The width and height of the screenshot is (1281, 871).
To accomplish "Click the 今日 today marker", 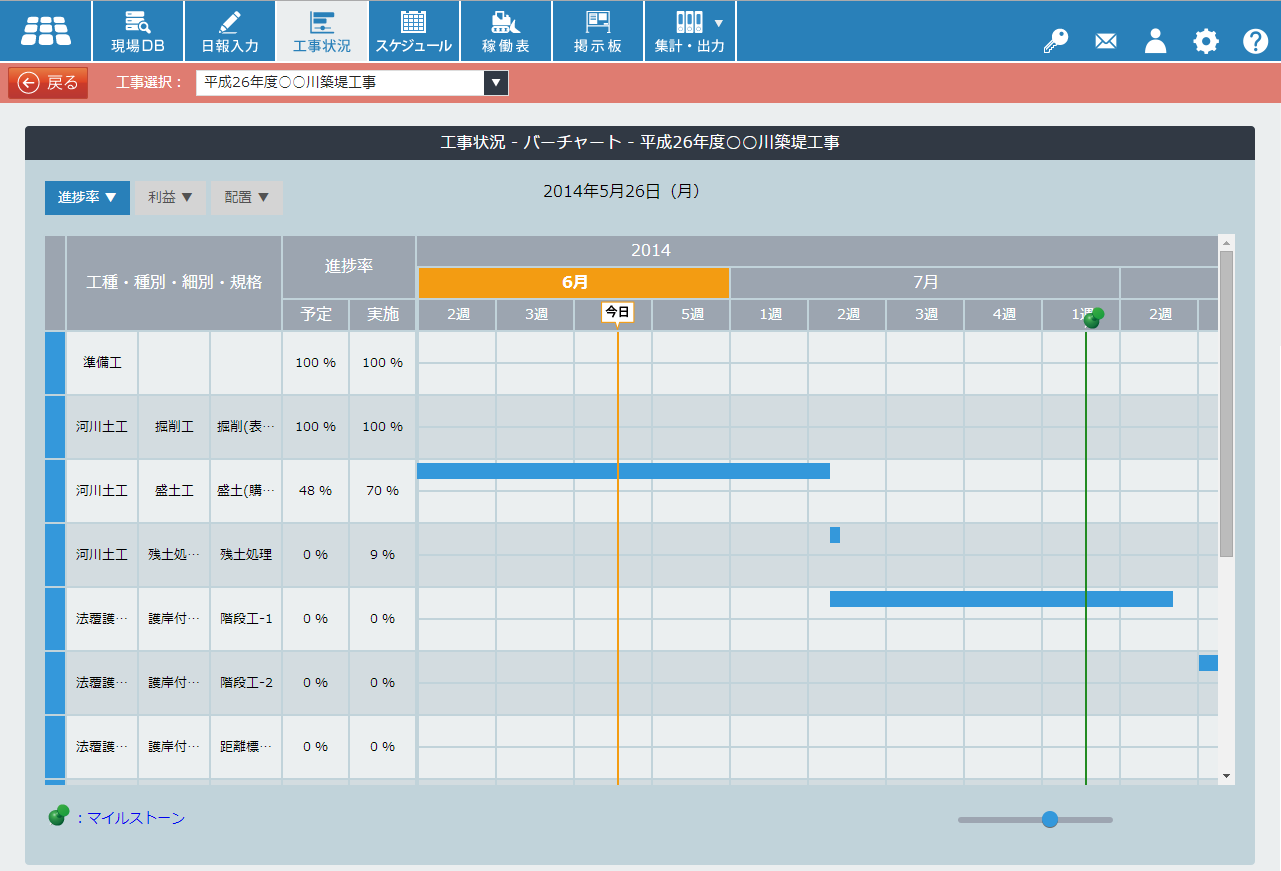I will (618, 312).
